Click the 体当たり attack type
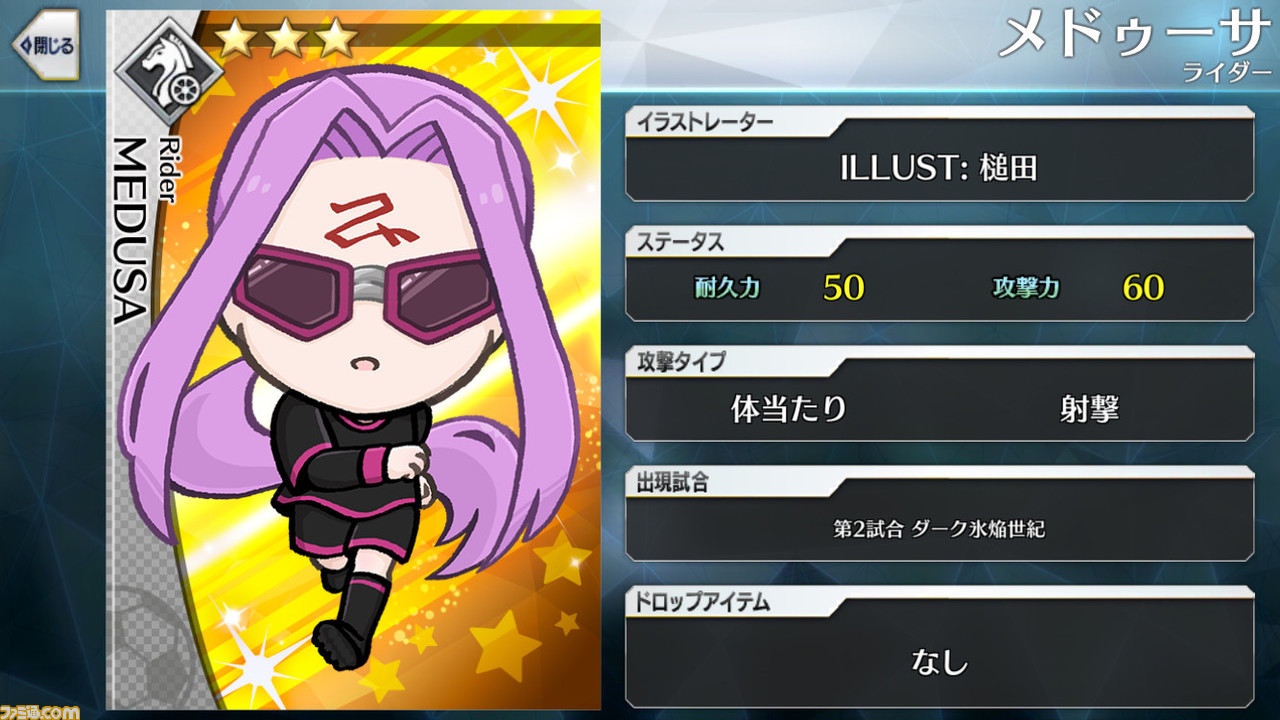Image resolution: width=1280 pixels, height=720 pixels. point(789,409)
